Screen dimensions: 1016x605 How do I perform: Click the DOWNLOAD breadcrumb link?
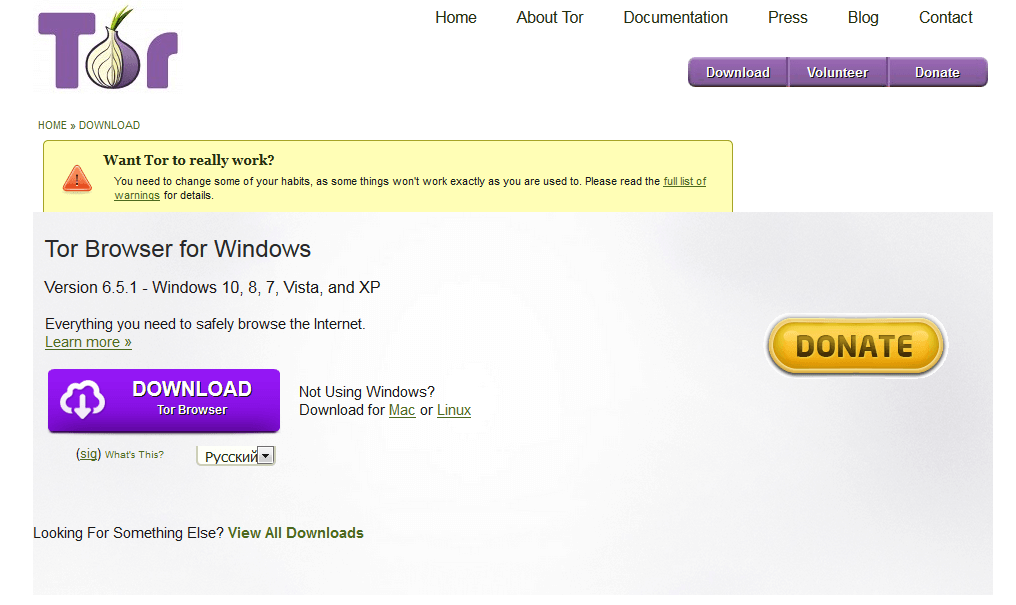(x=109, y=125)
